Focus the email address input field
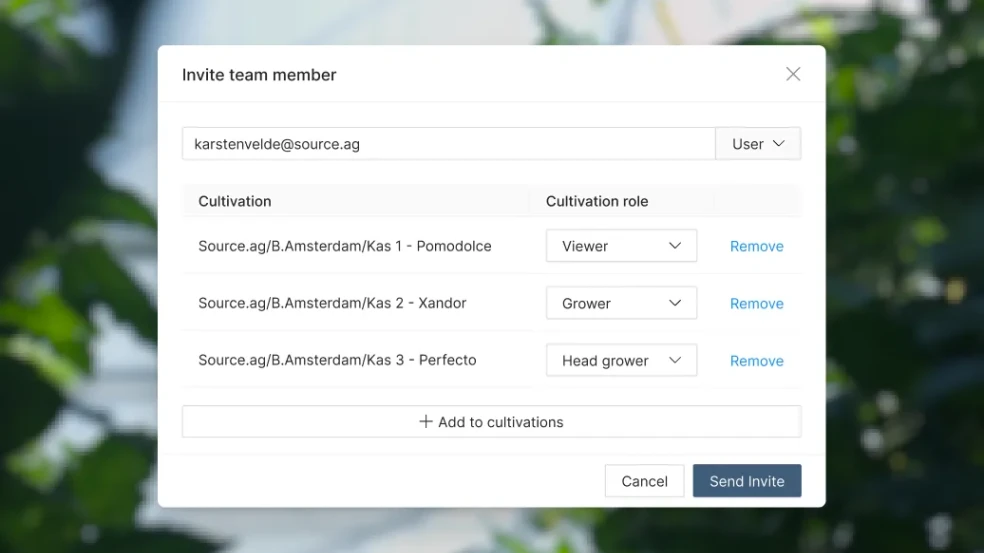984x553 pixels. click(x=448, y=144)
